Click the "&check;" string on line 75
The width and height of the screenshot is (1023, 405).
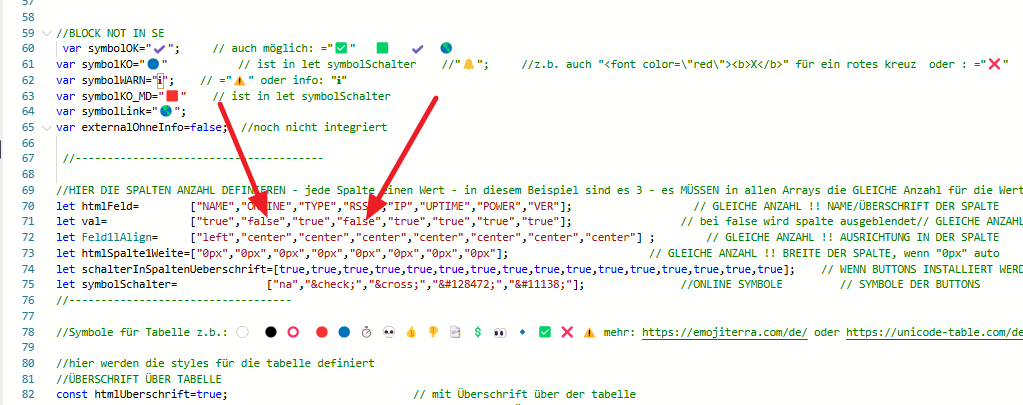333,284
